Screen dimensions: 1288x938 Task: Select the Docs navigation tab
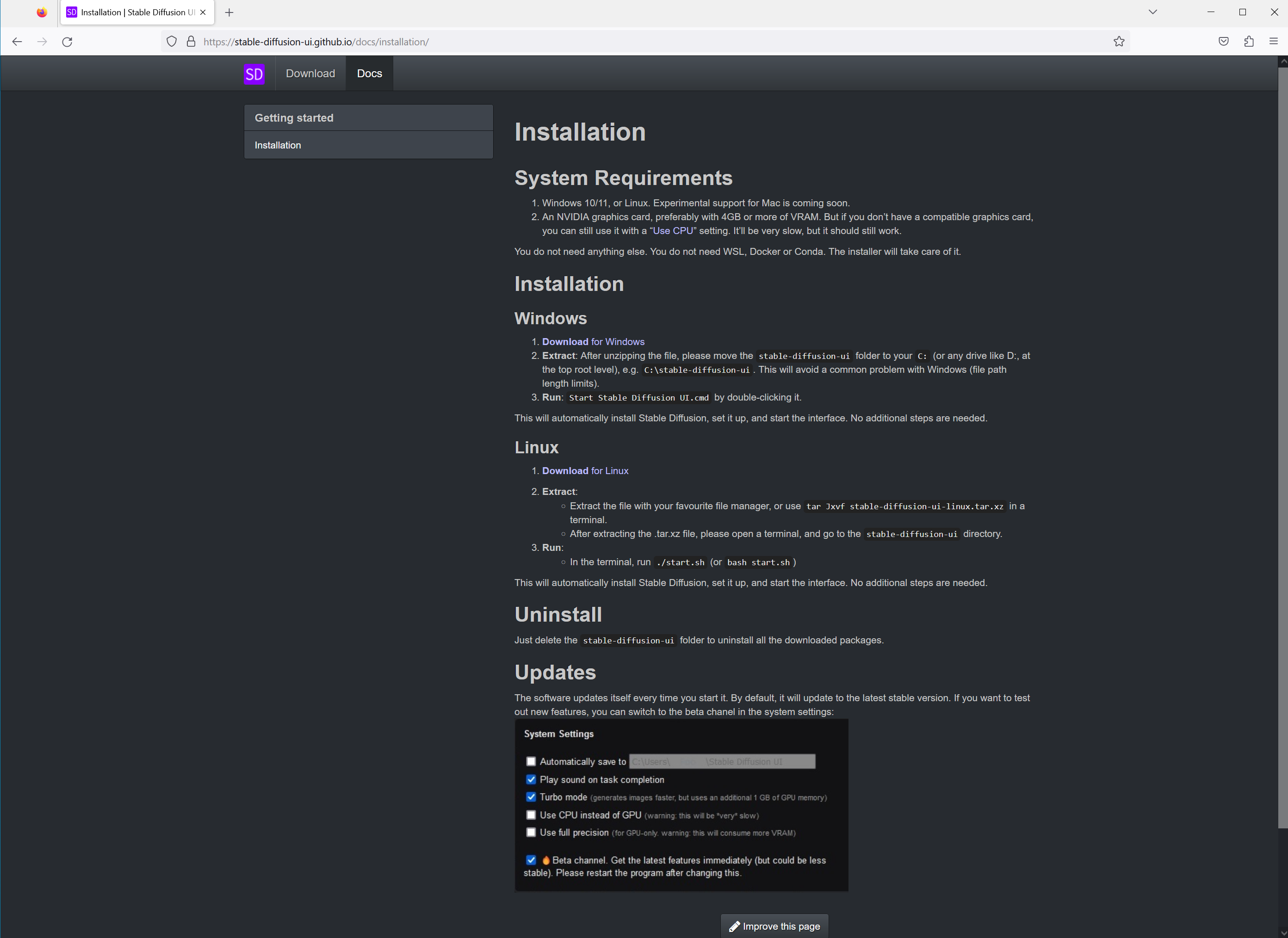coord(369,73)
